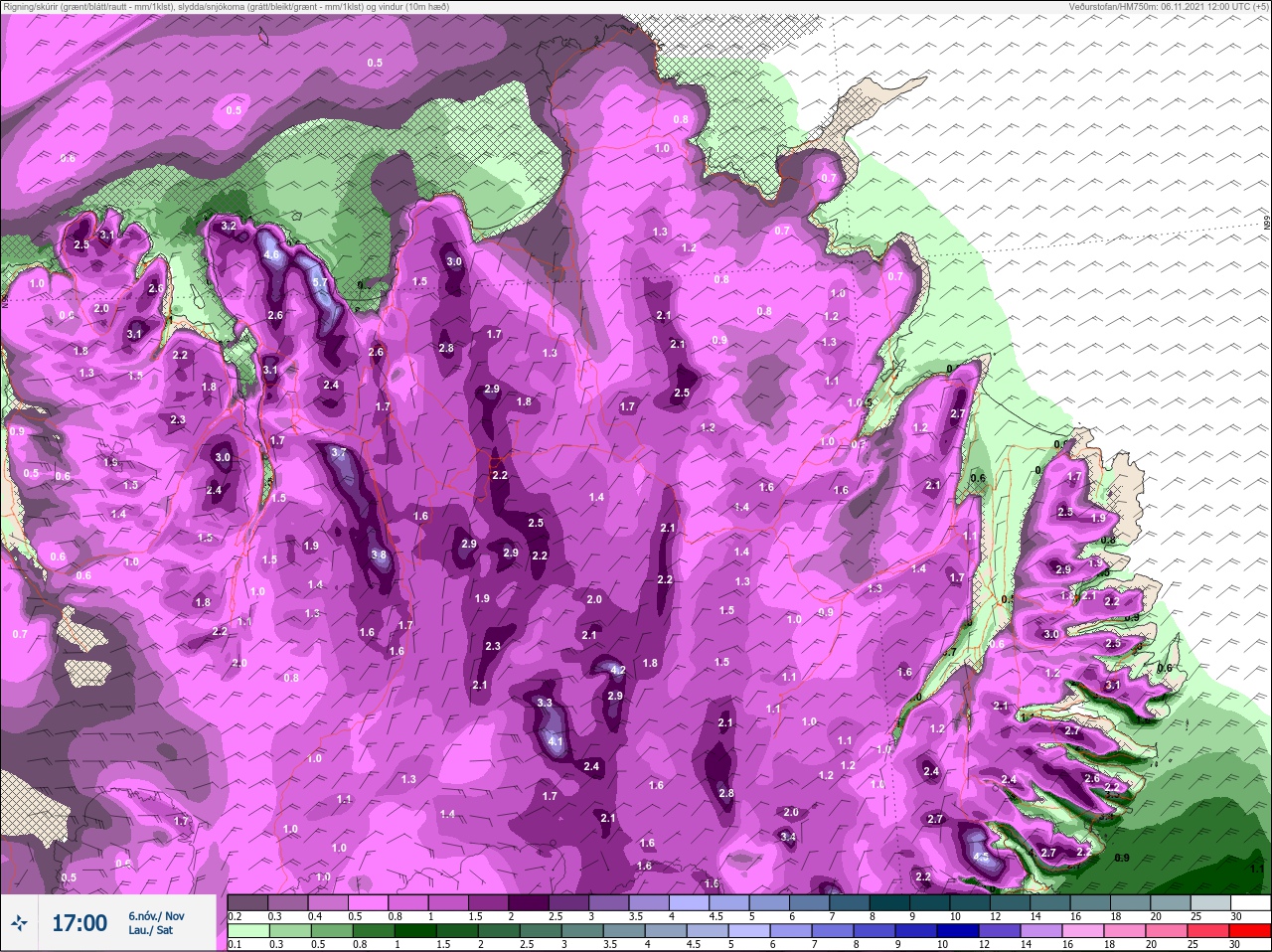This screenshot has height=952, width=1272.
Task: Pick the bright red 30 swatch in the lower legend
Action: pos(1250,931)
